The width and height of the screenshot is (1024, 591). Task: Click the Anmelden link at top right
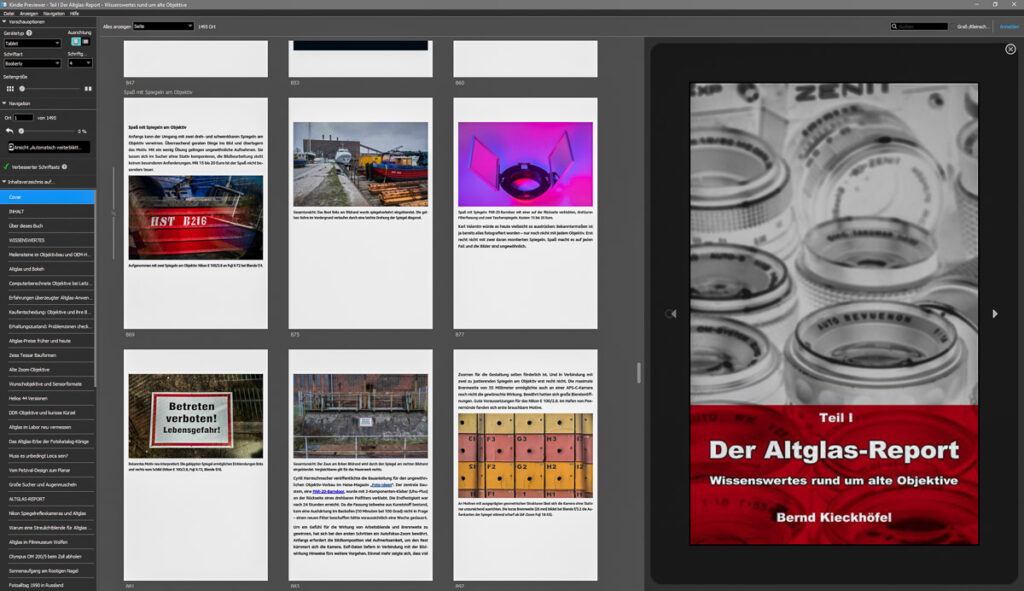tap(1008, 24)
